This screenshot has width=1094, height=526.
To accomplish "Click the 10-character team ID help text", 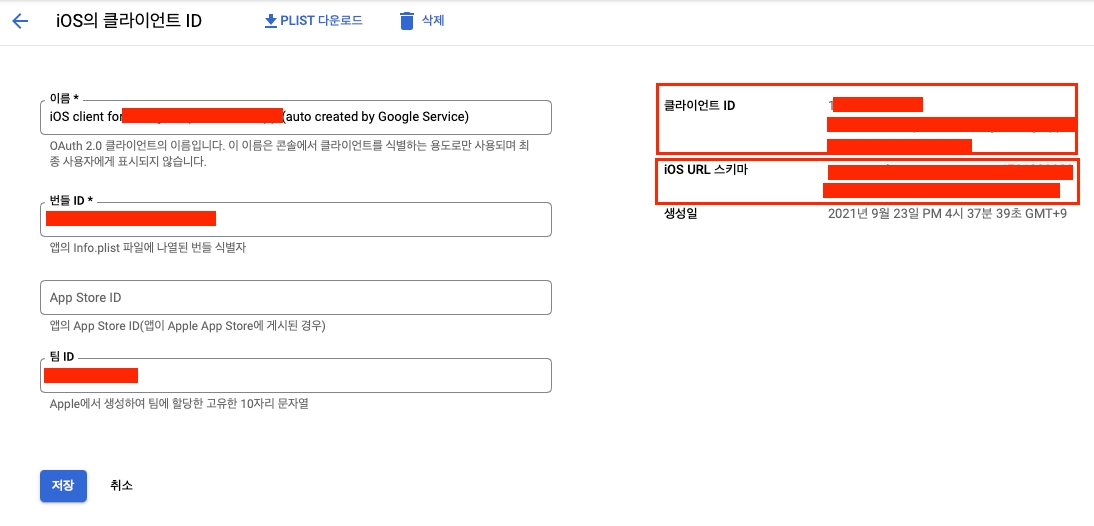I will tap(186, 403).
